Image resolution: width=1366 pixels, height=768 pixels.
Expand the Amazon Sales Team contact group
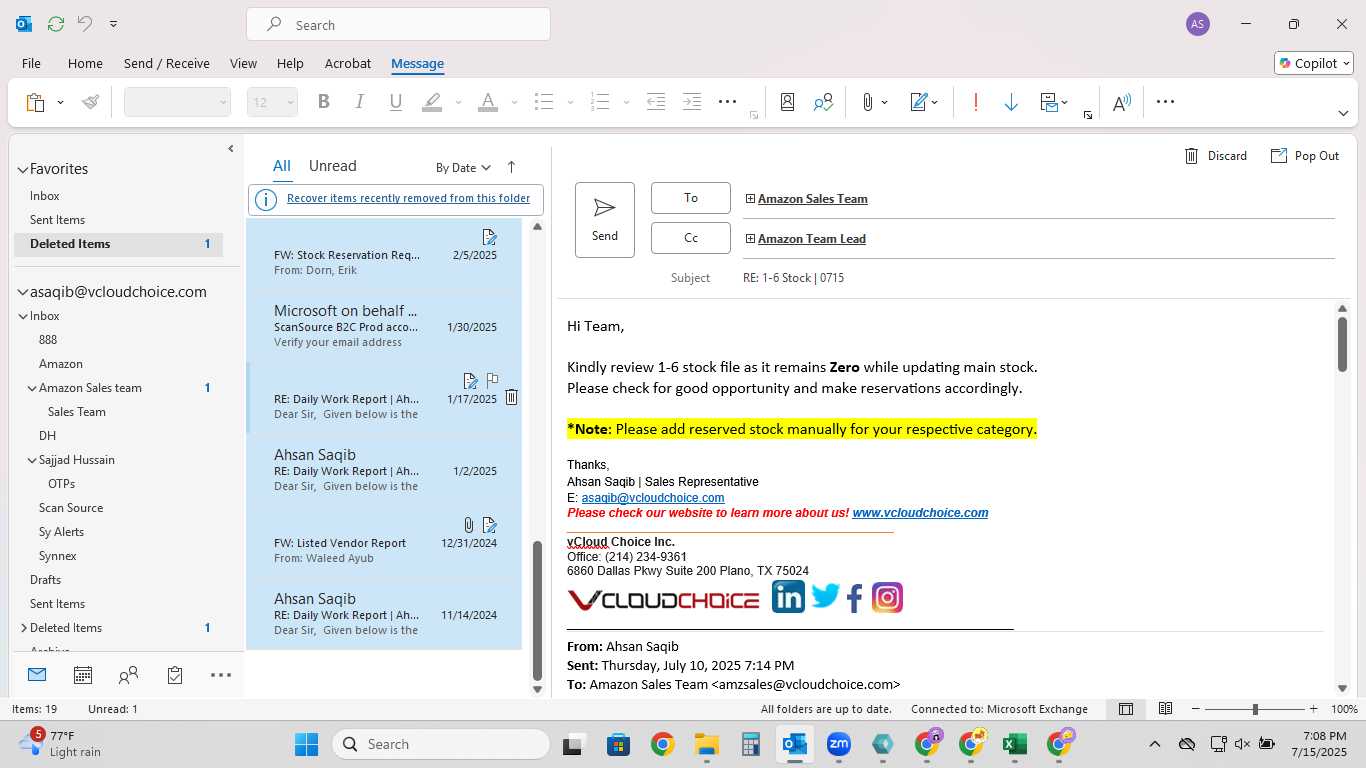click(750, 199)
